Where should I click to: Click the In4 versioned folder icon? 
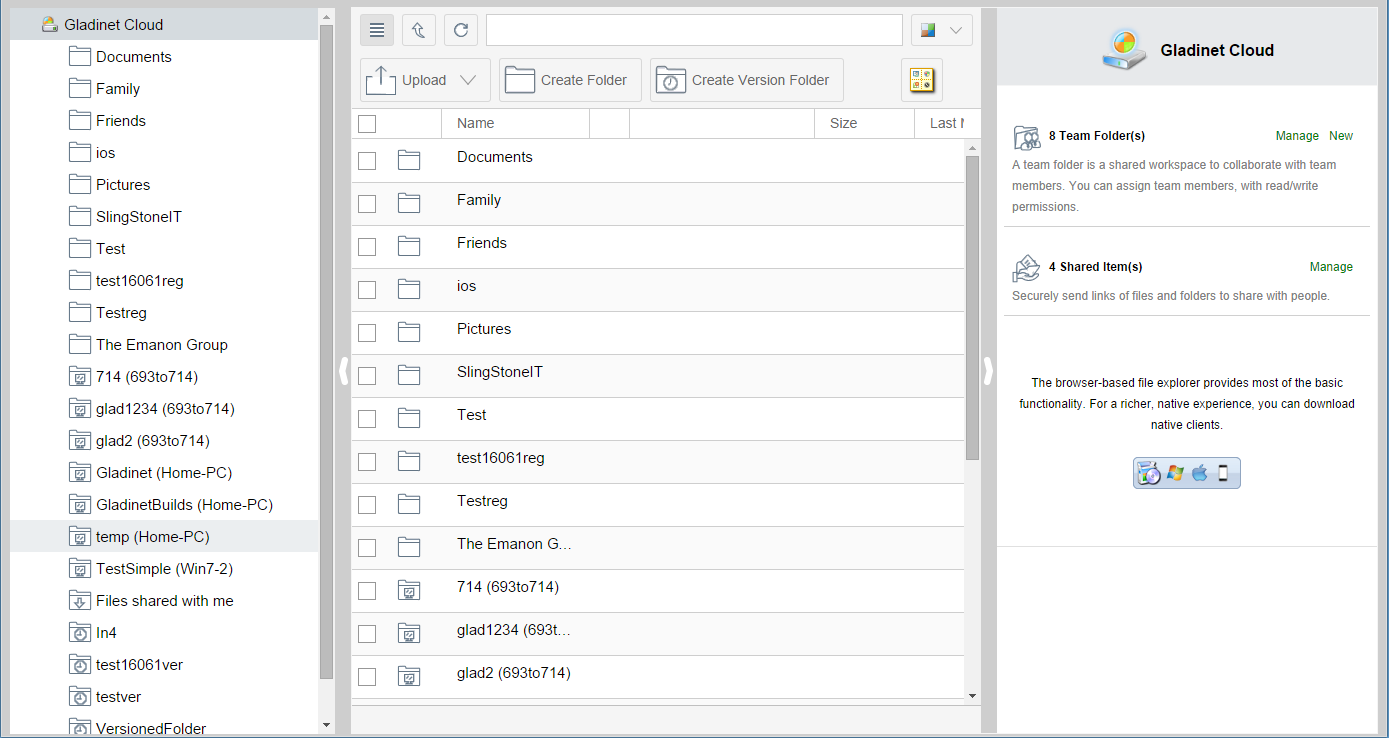[80, 633]
